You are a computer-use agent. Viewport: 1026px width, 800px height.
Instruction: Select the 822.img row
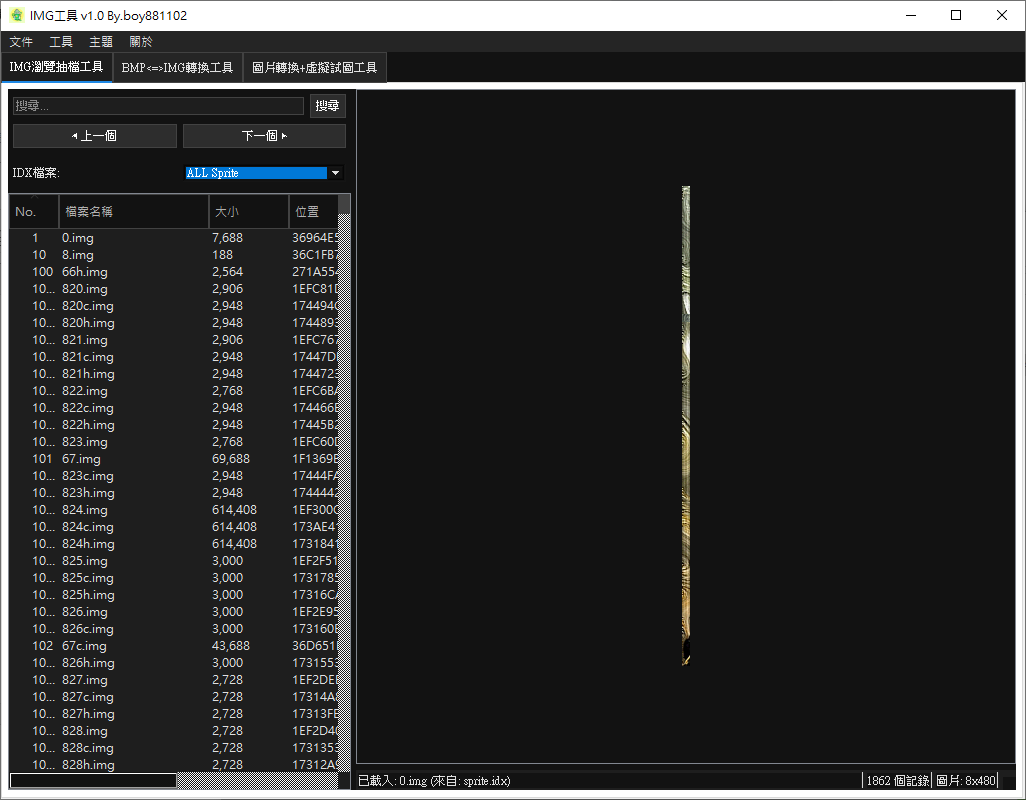pyautogui.click(x=175, y=391)
